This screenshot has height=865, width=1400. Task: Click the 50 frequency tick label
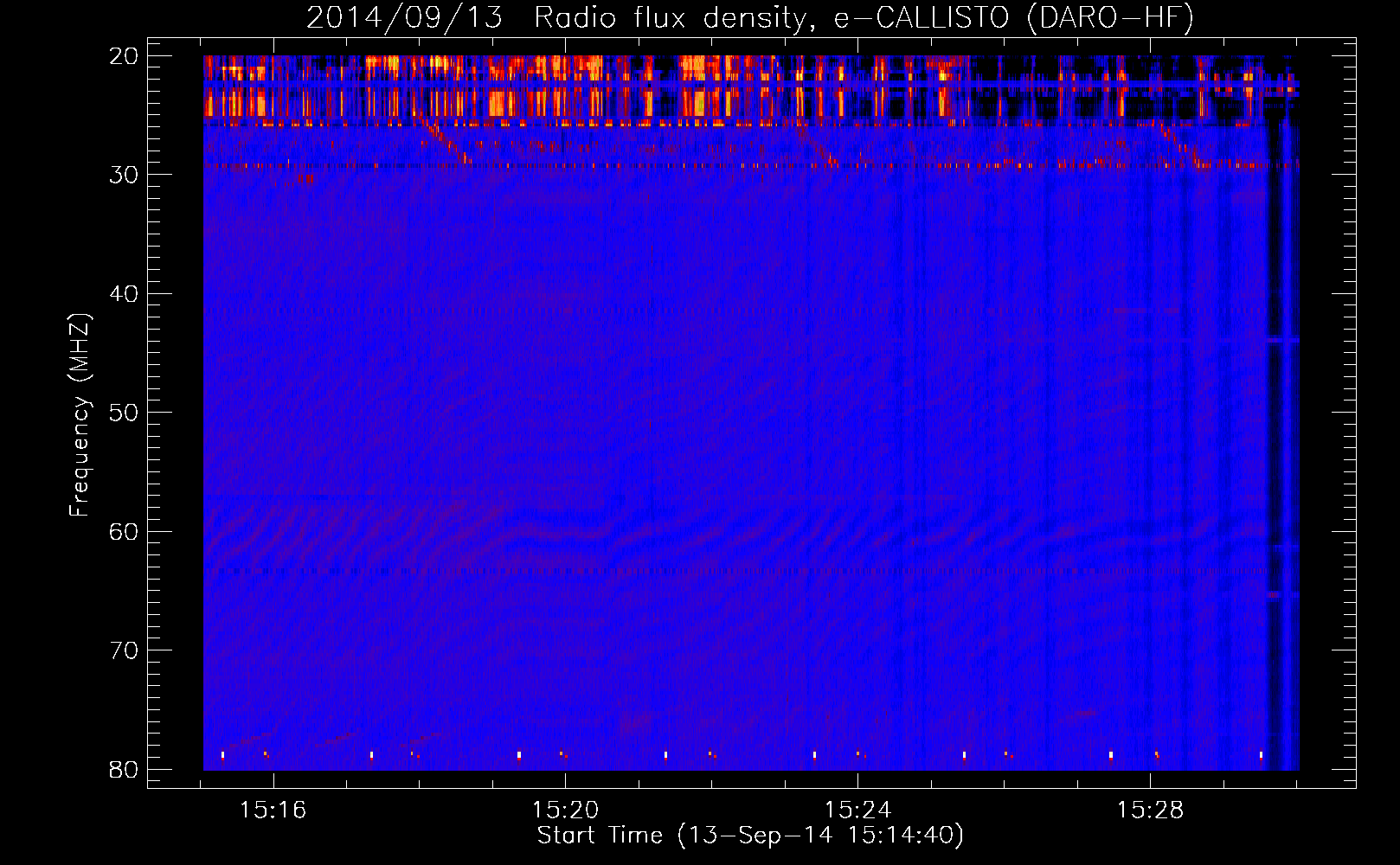(125, 413)
